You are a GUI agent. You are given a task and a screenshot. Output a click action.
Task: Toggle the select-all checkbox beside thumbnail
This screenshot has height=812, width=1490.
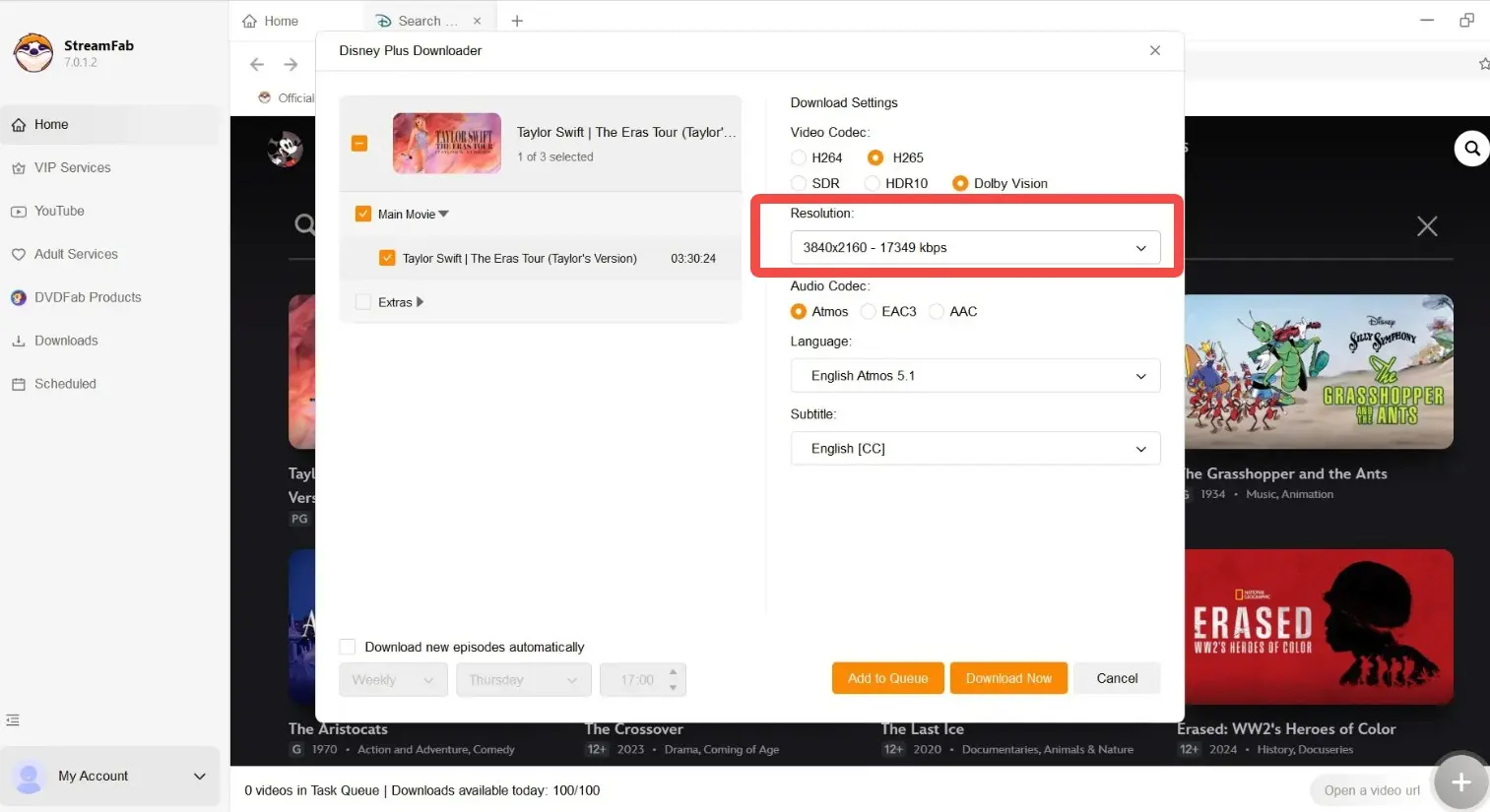[x=359, y=144]
